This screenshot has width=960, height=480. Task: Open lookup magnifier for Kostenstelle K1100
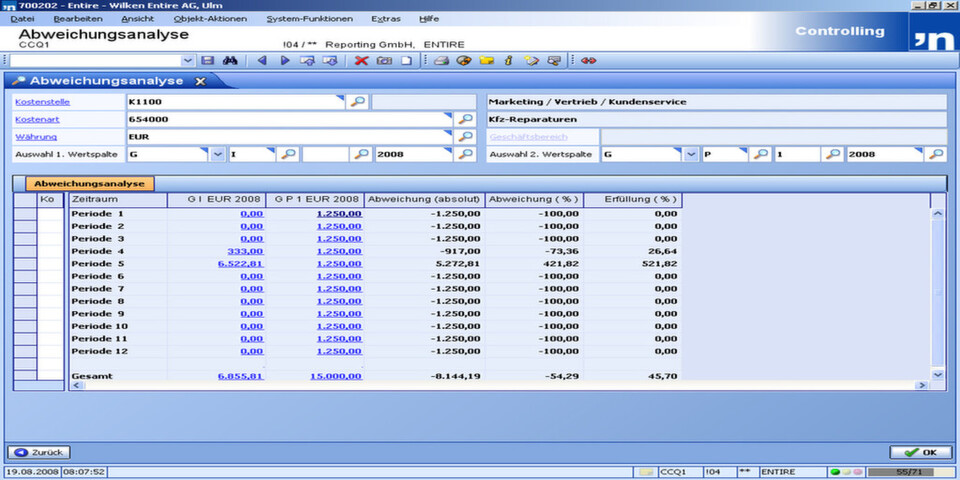pos(358,102)
